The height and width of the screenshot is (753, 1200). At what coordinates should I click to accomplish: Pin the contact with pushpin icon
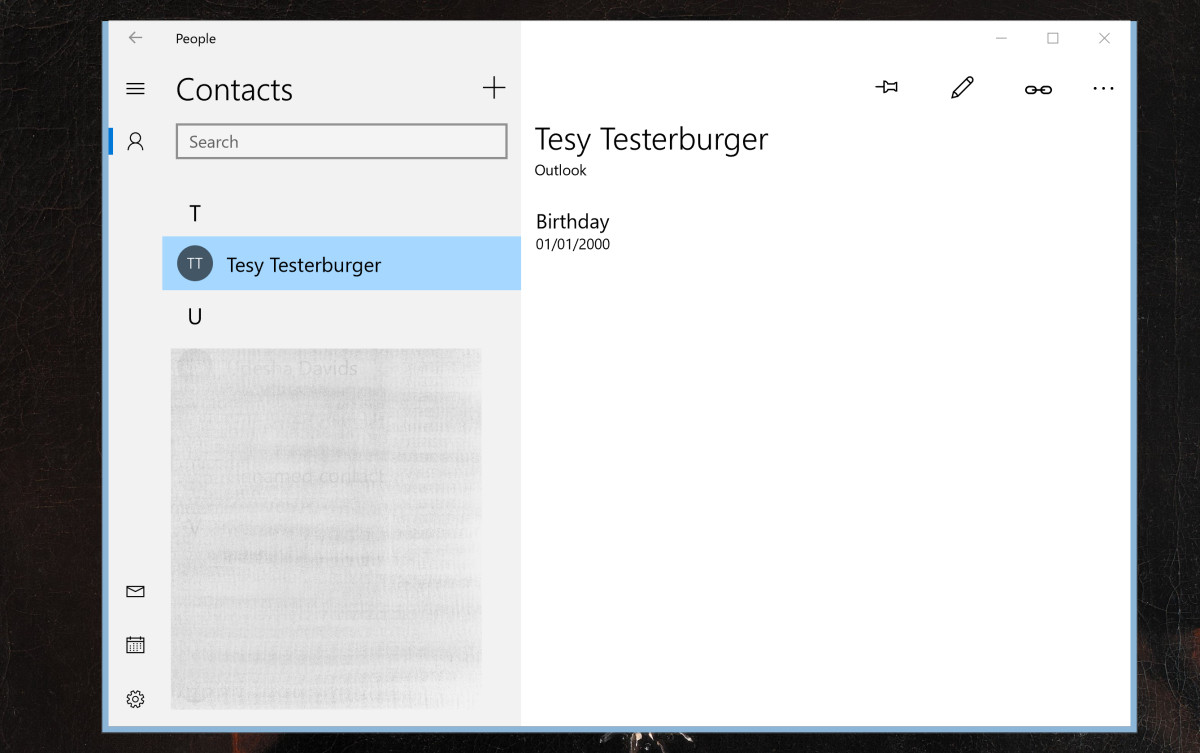coord(886,88)
